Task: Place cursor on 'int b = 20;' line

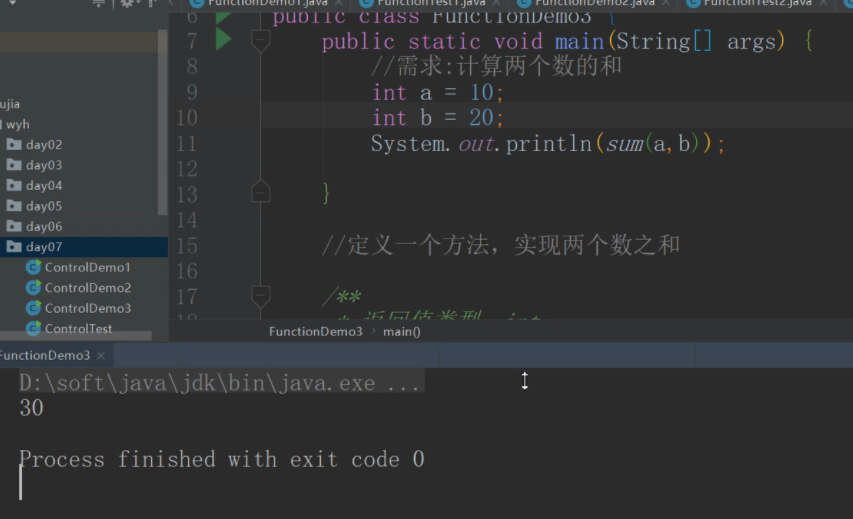Action: 438,118
